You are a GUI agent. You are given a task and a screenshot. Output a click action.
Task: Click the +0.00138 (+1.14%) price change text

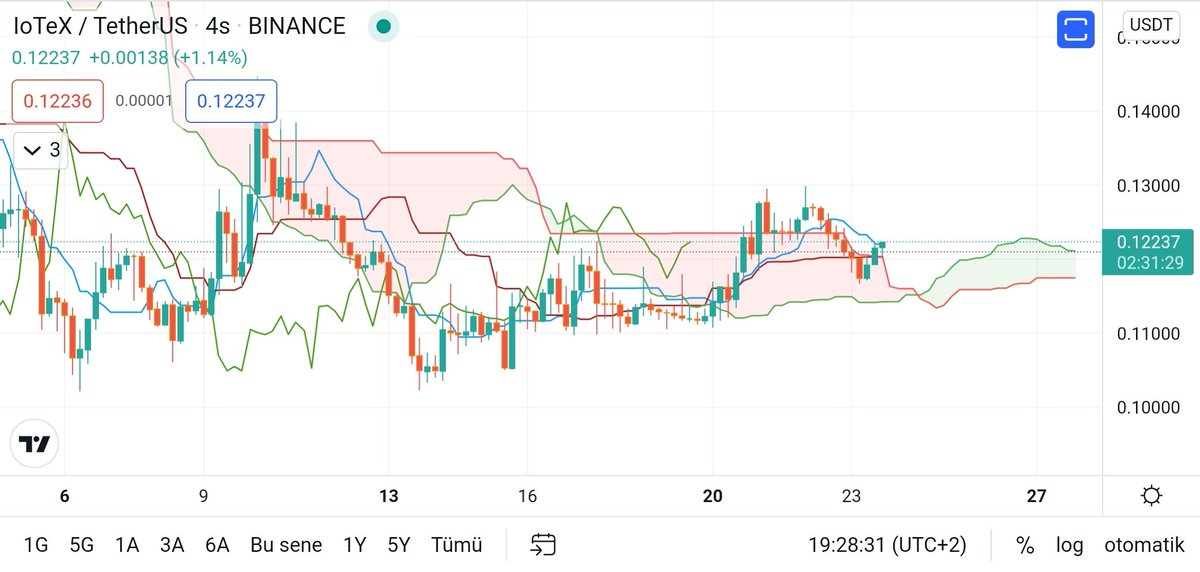pyautogui.click(x=168, y=58)
